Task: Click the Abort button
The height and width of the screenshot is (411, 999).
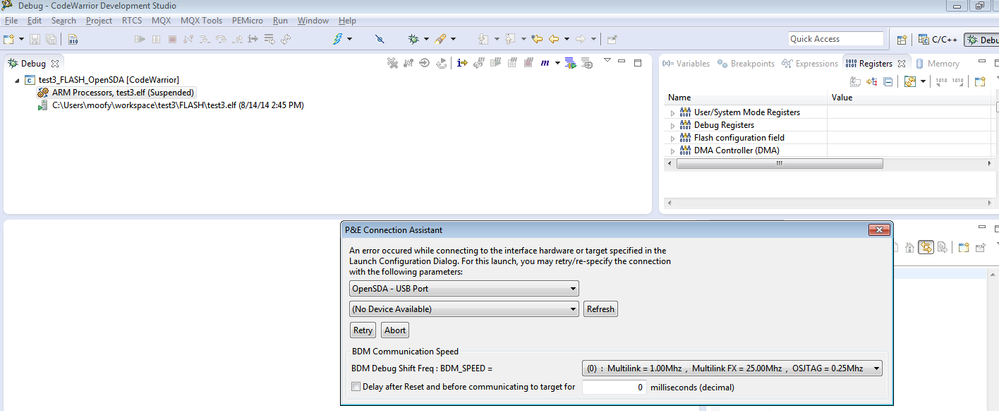Action: [395, 330]
